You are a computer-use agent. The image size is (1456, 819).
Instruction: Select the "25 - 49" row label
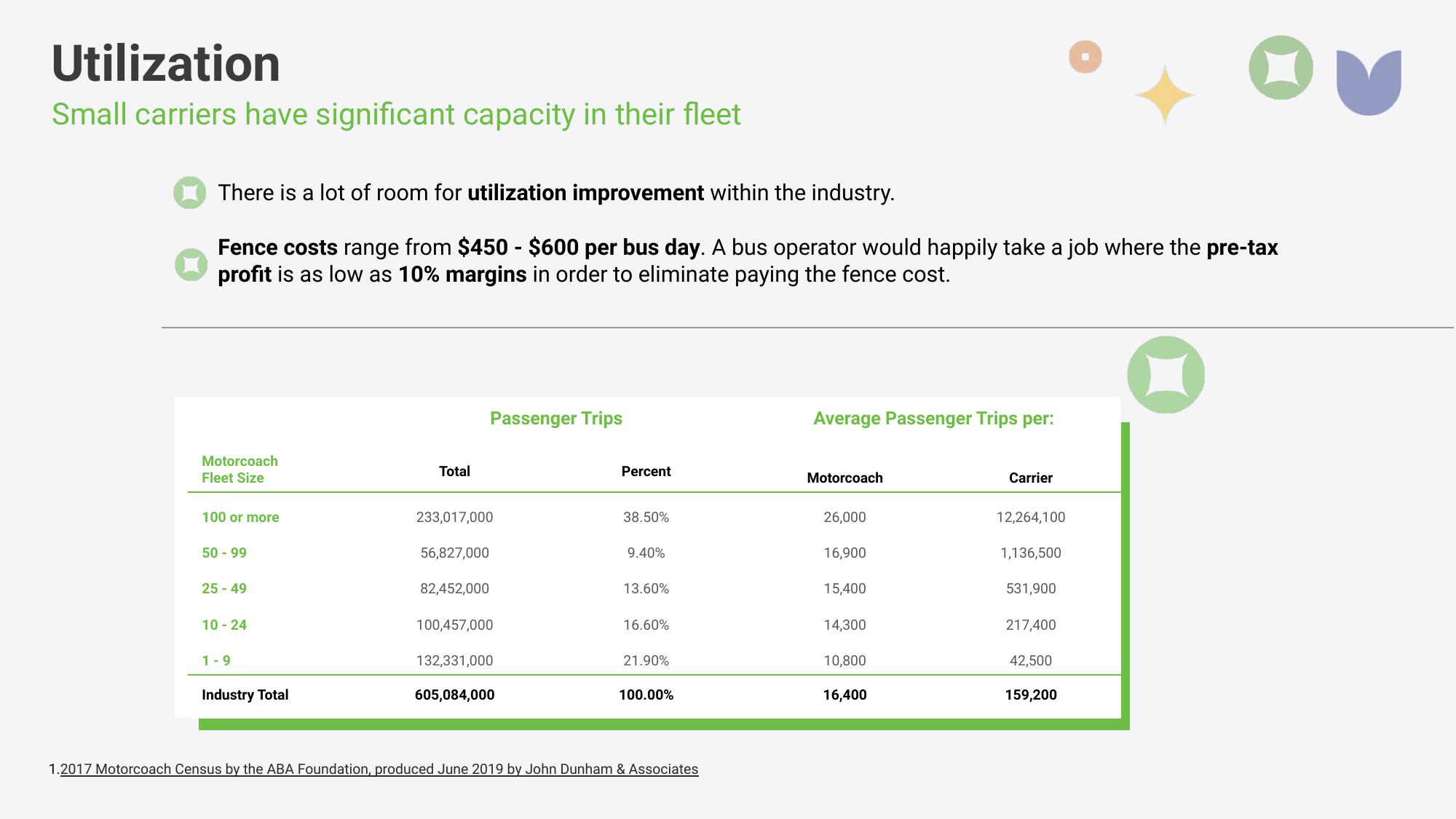pyautogui.click(x=224, y=588)
